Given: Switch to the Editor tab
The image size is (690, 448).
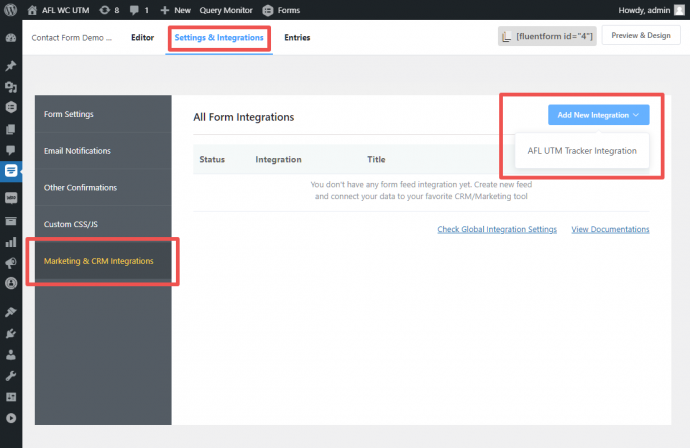Looking at the screenshot, I should click(x=144, y=38).
